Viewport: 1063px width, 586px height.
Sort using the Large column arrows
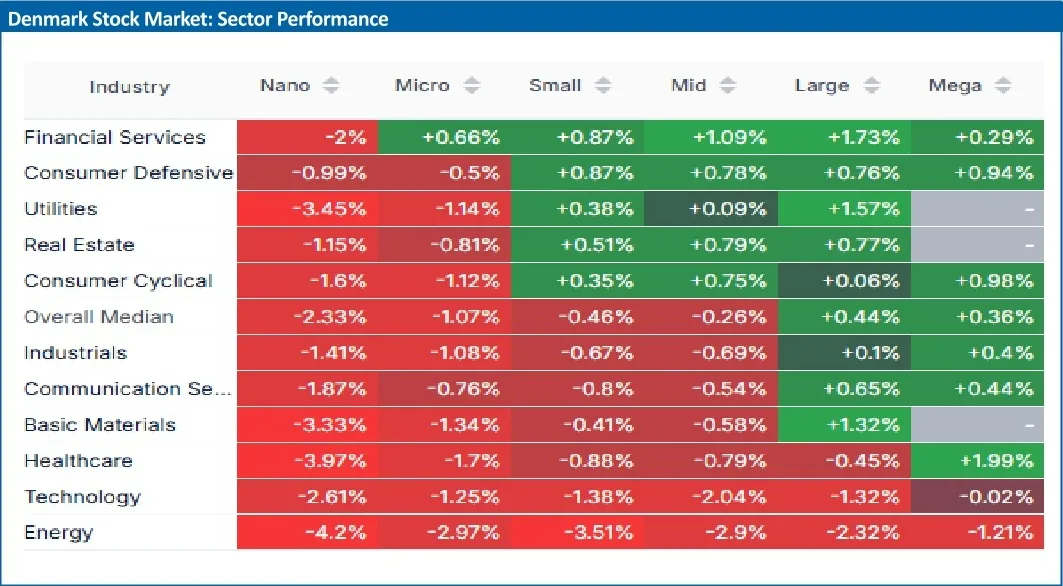(x=872, y=86)
